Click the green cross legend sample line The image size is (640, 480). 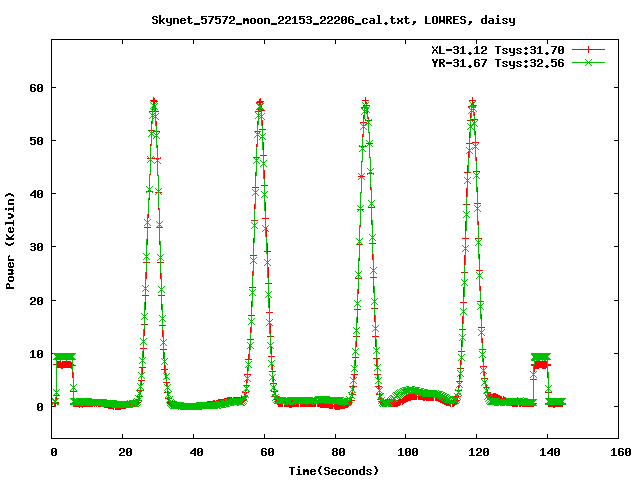[588, 62]
